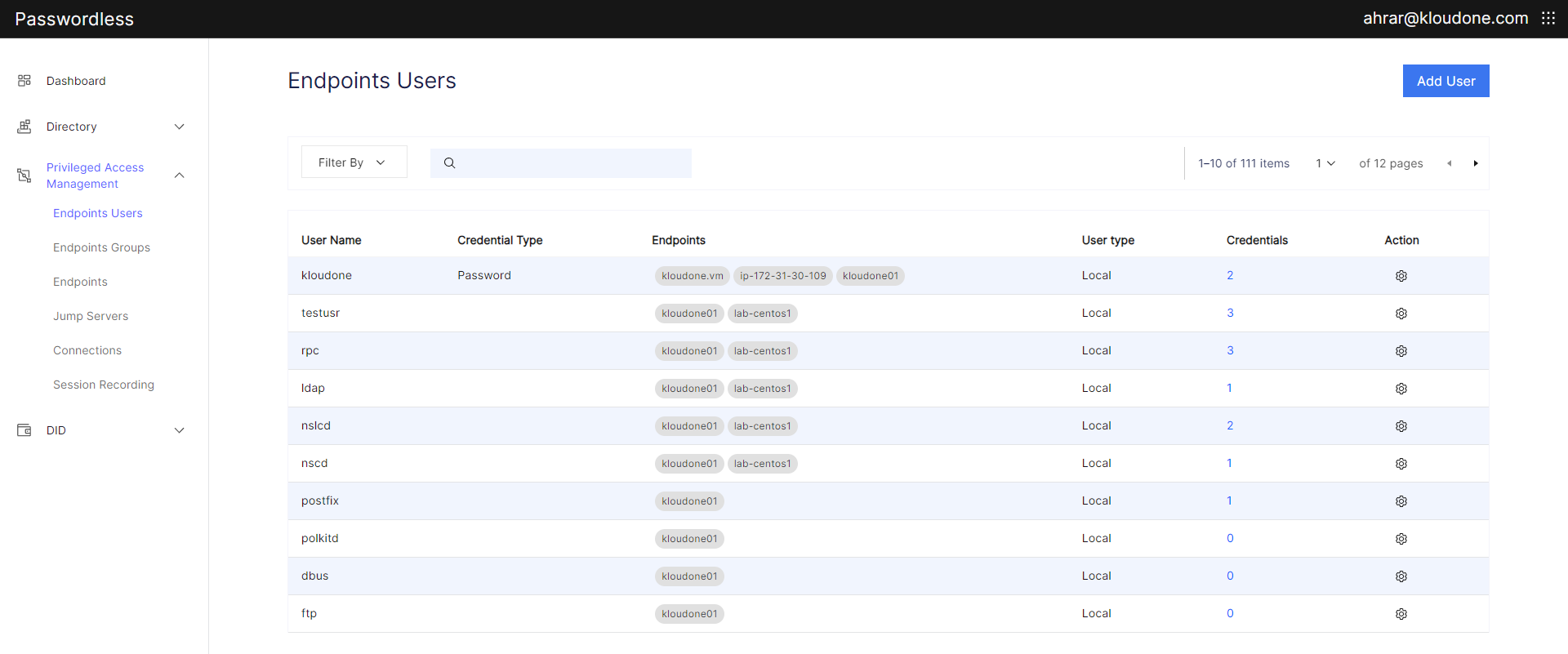The width and height of the screenshot is (1568, 654).
Task: Click the Add User button
Action: (1445, 81)
